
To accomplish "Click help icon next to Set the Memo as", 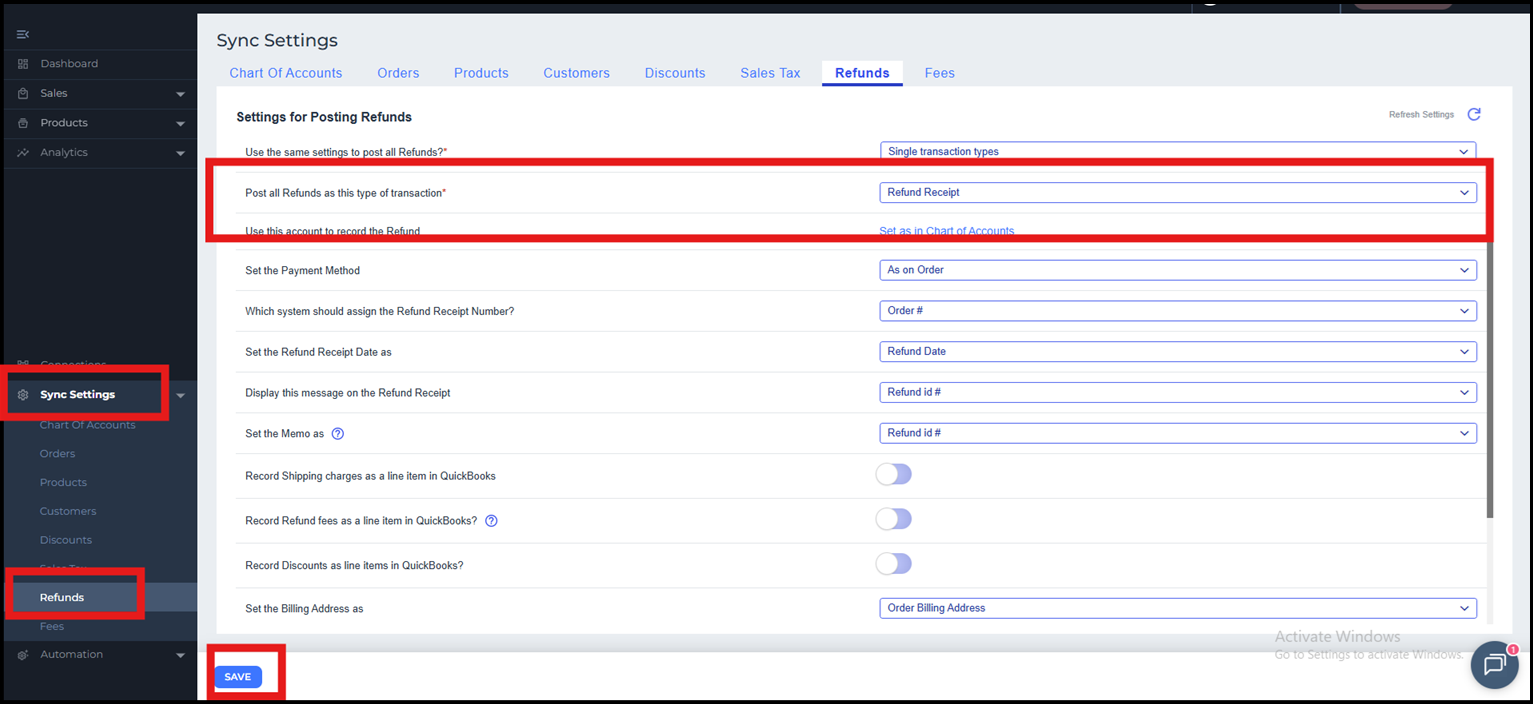I will click(x=338, y=434).
